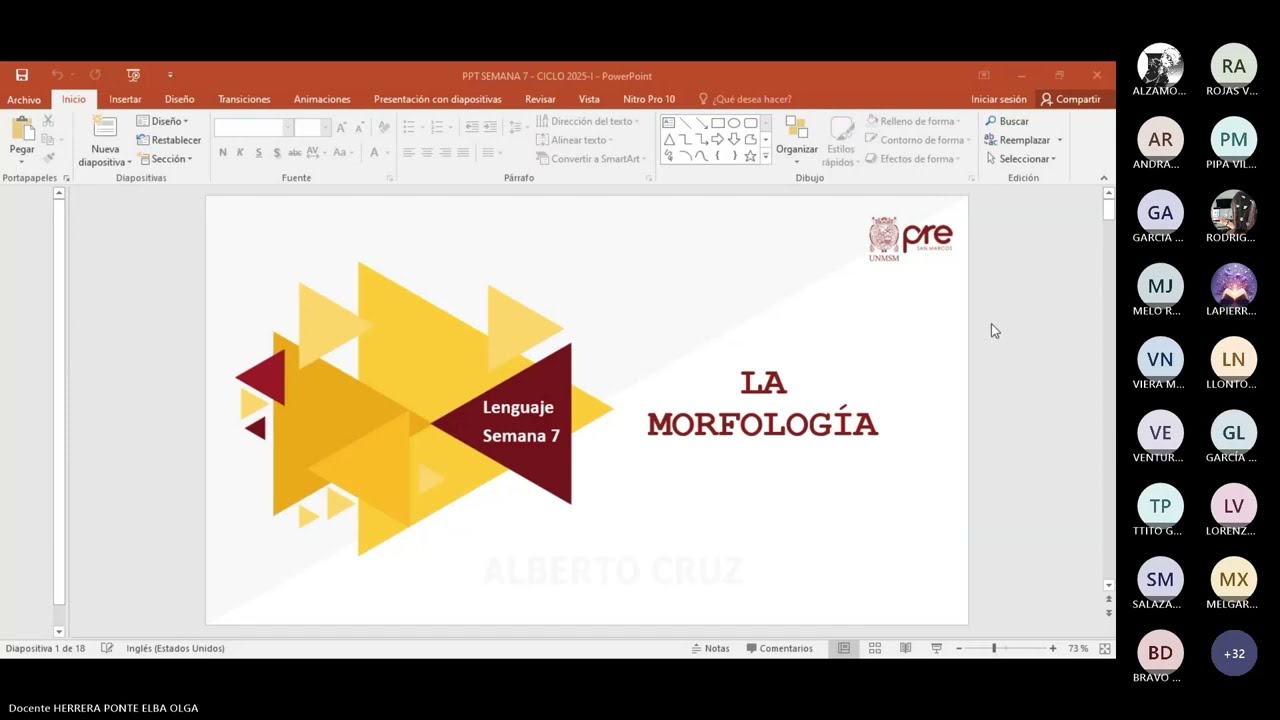Click spell check icon in status bar

(107, 648)
